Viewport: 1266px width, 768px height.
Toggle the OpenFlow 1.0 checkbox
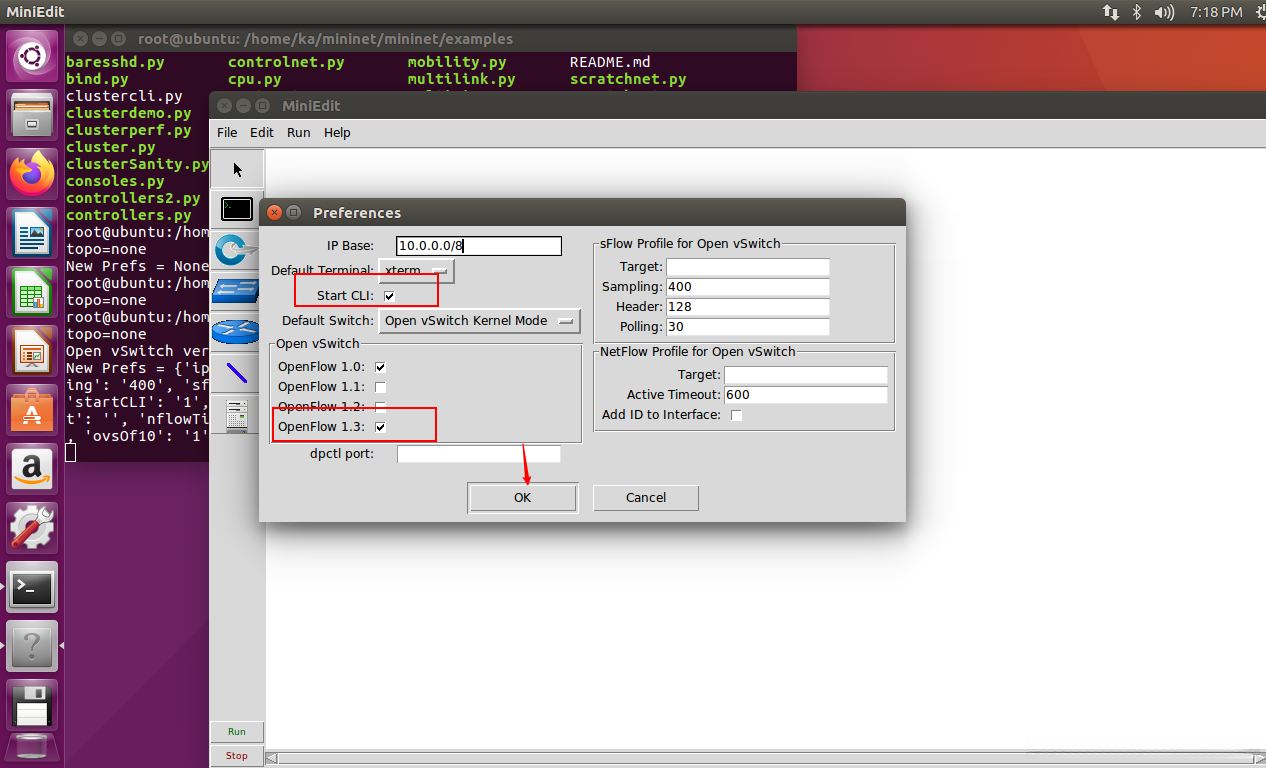click(380, 367)
